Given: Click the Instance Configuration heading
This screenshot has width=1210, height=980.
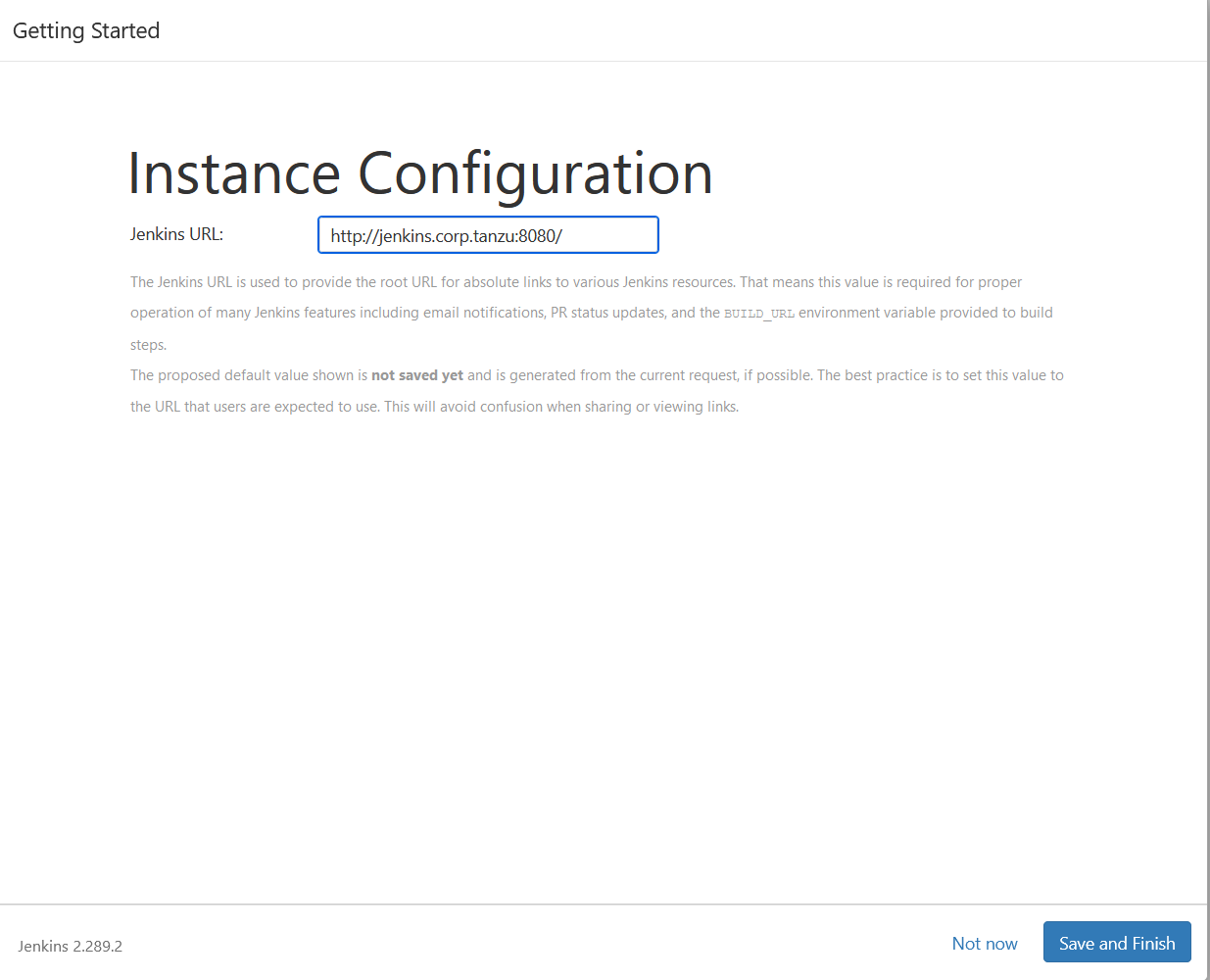Looking at the screenshot, I should 420,174.
